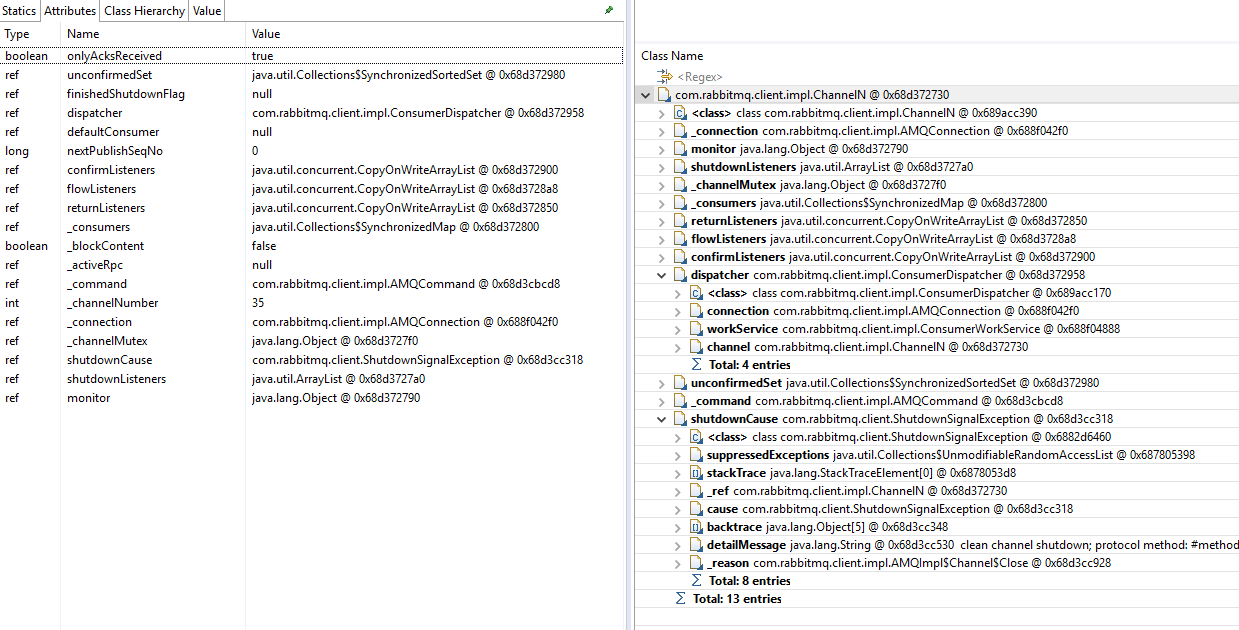Switch to the Value tab
The image size is (1239, 630).
coord(207,11)
